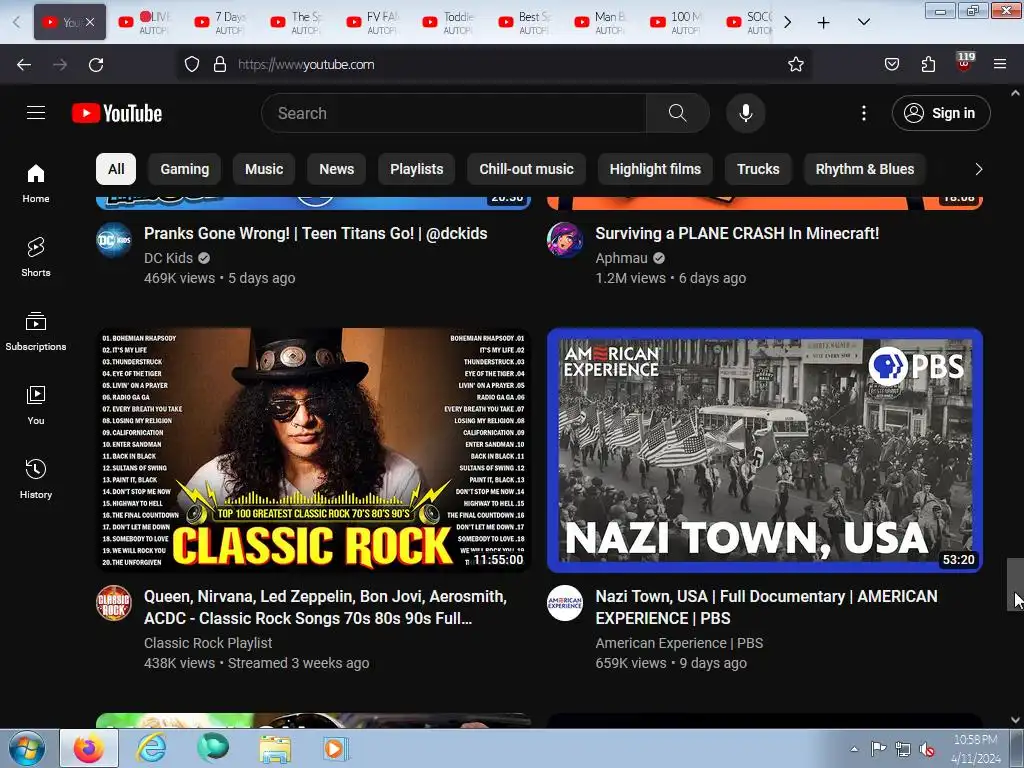The image size is (1024, 768).
Task: Bookmark this page with star icon
Action: (x=795, y=64)
